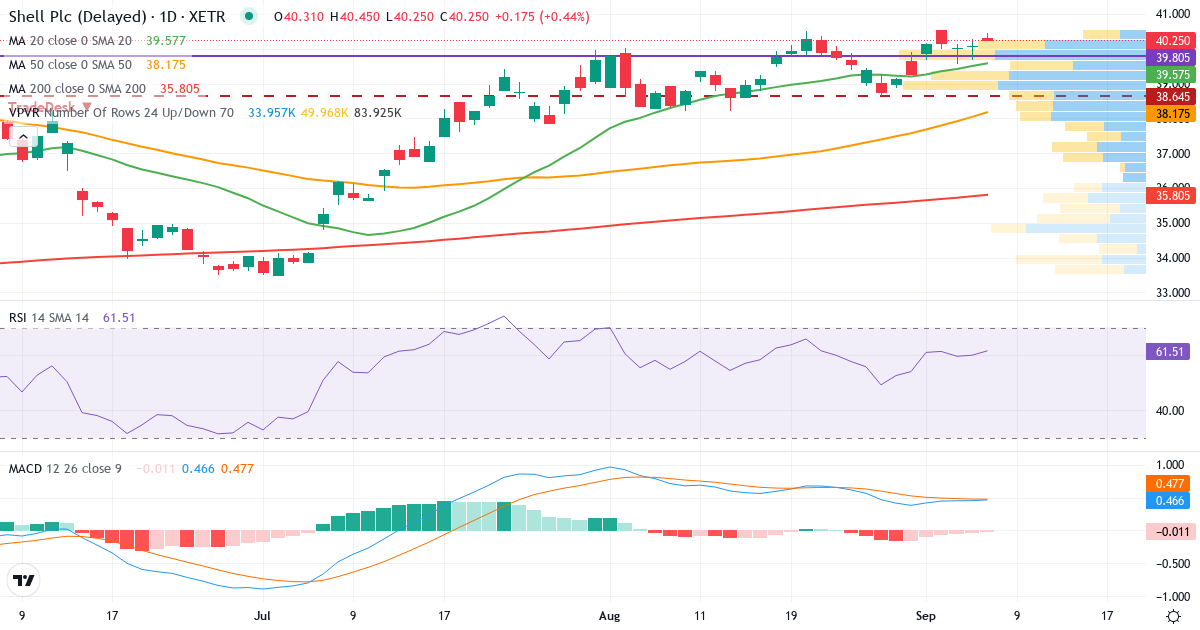The height and width of the screenshot is (630, 1200).
Task: Click the Aug date label
Action: [x=607, y=615]
